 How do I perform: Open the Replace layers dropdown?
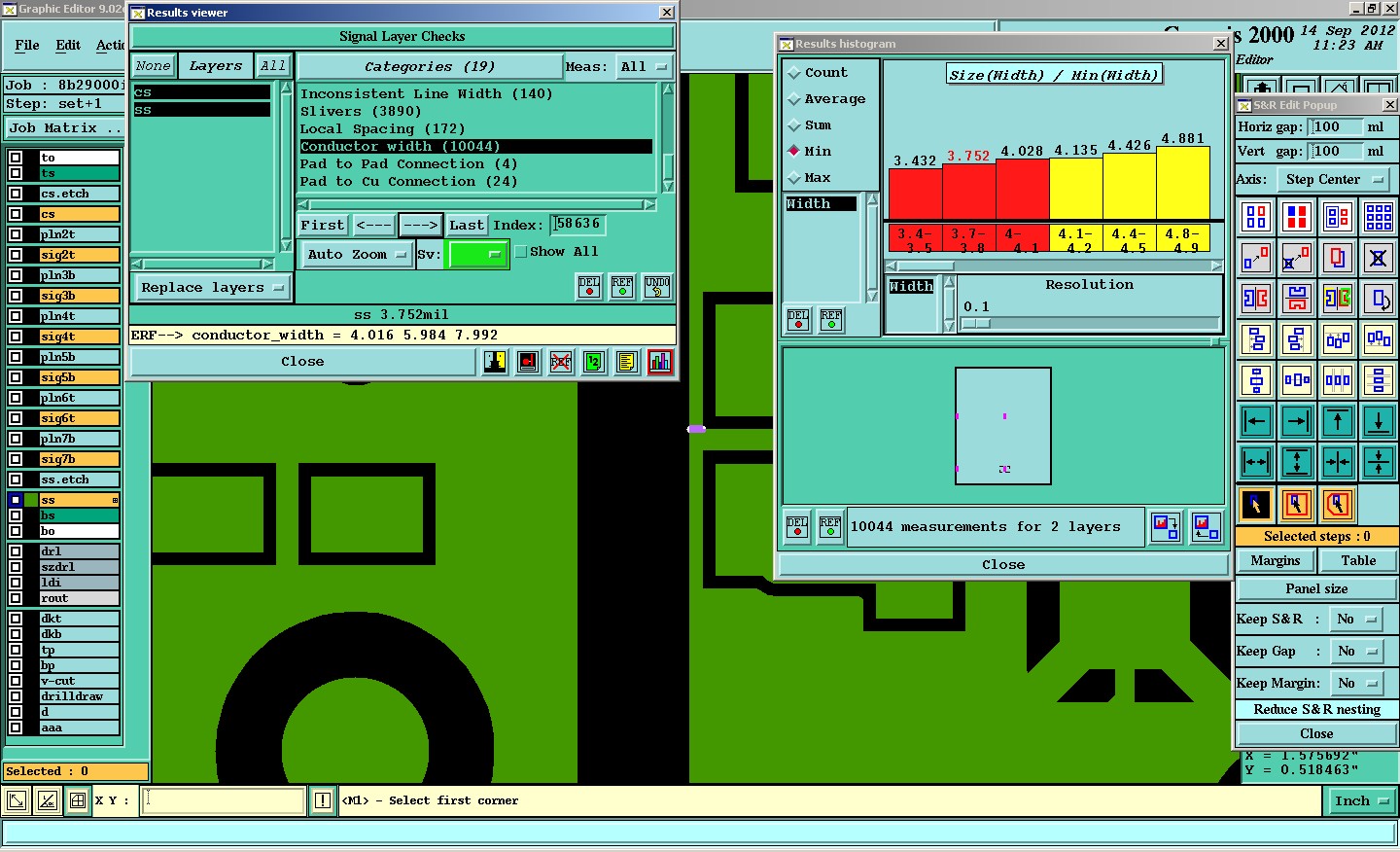pyautogui.click(x=211, y=287)
